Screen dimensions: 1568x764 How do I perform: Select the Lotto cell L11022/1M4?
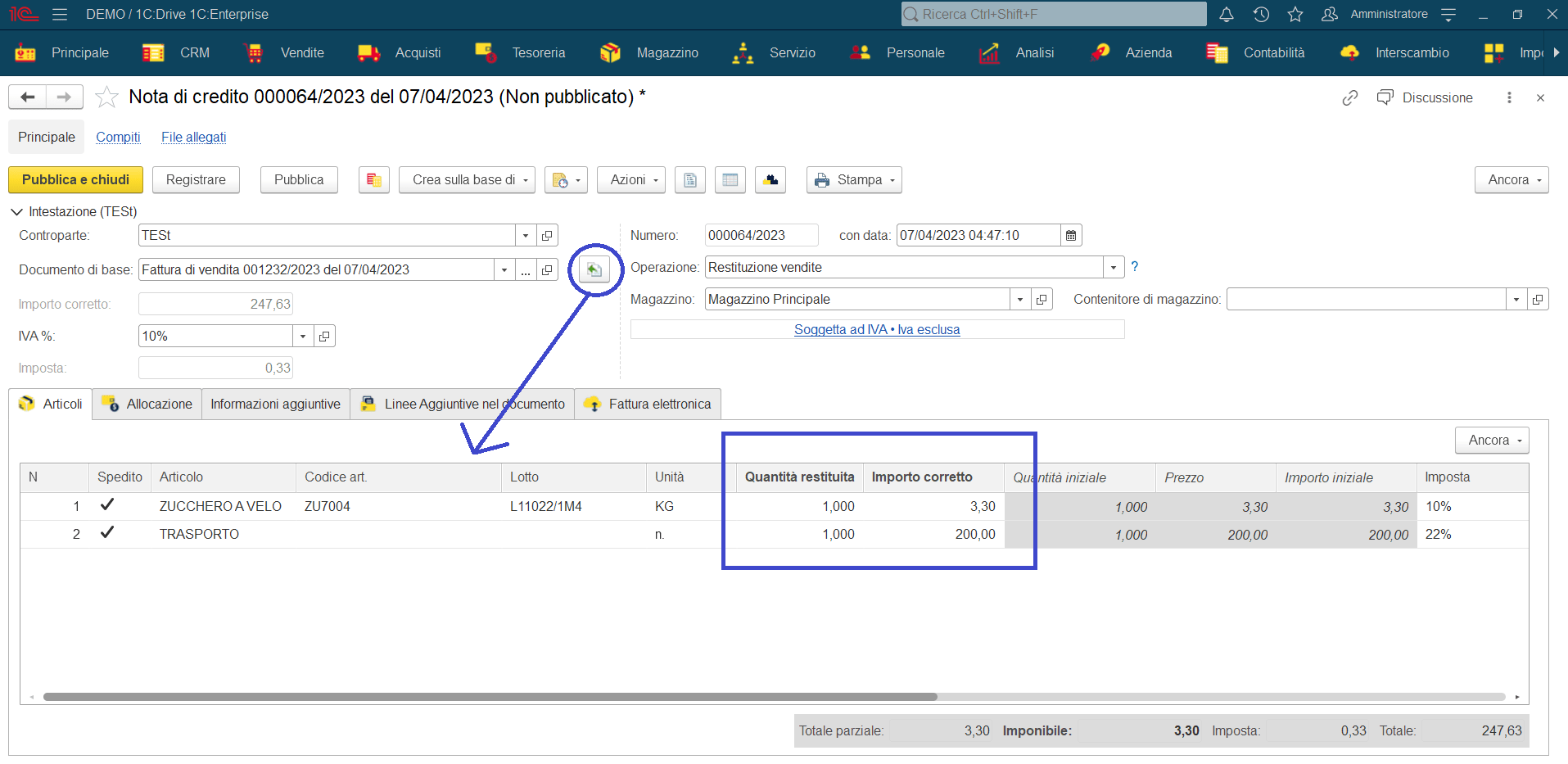click(x=573, y=506)
